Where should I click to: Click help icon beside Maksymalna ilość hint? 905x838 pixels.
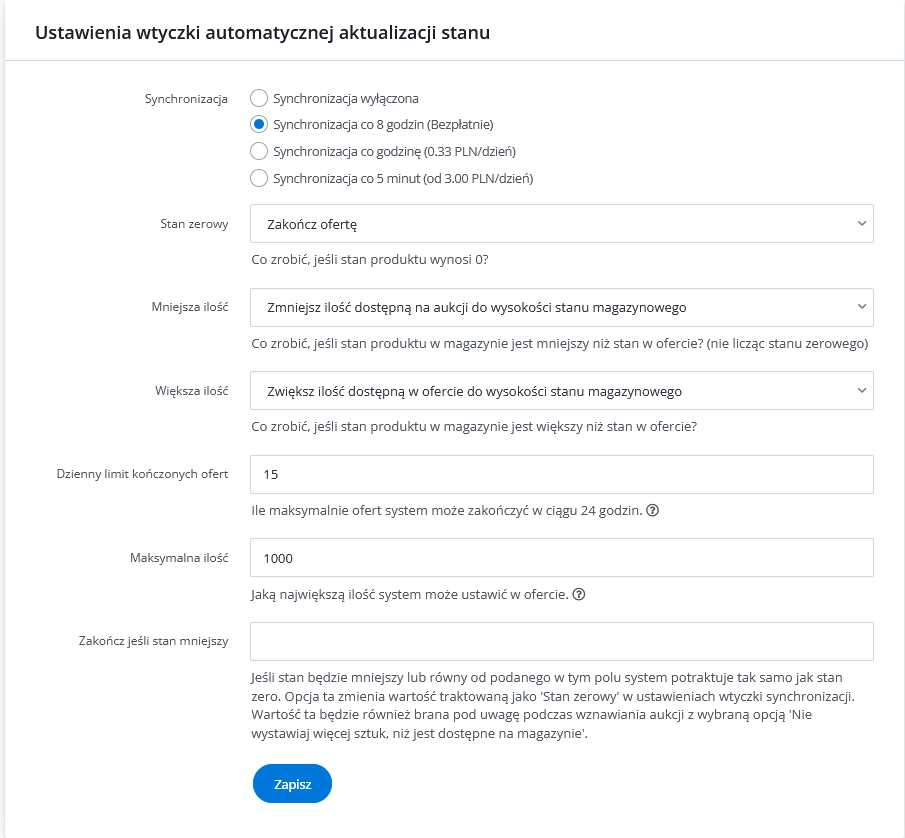pos(578,594)
